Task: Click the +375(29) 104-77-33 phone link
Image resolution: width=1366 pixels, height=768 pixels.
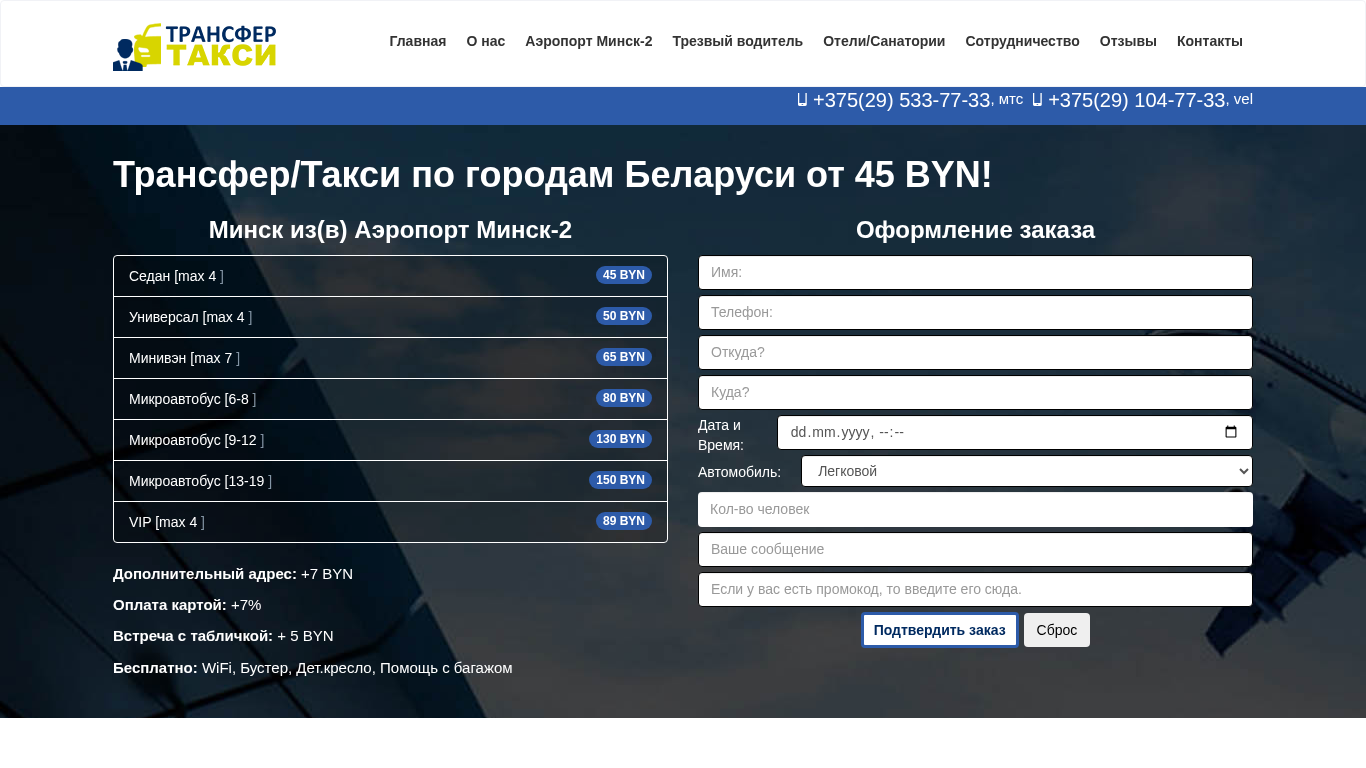Action: coord(1136,101)
